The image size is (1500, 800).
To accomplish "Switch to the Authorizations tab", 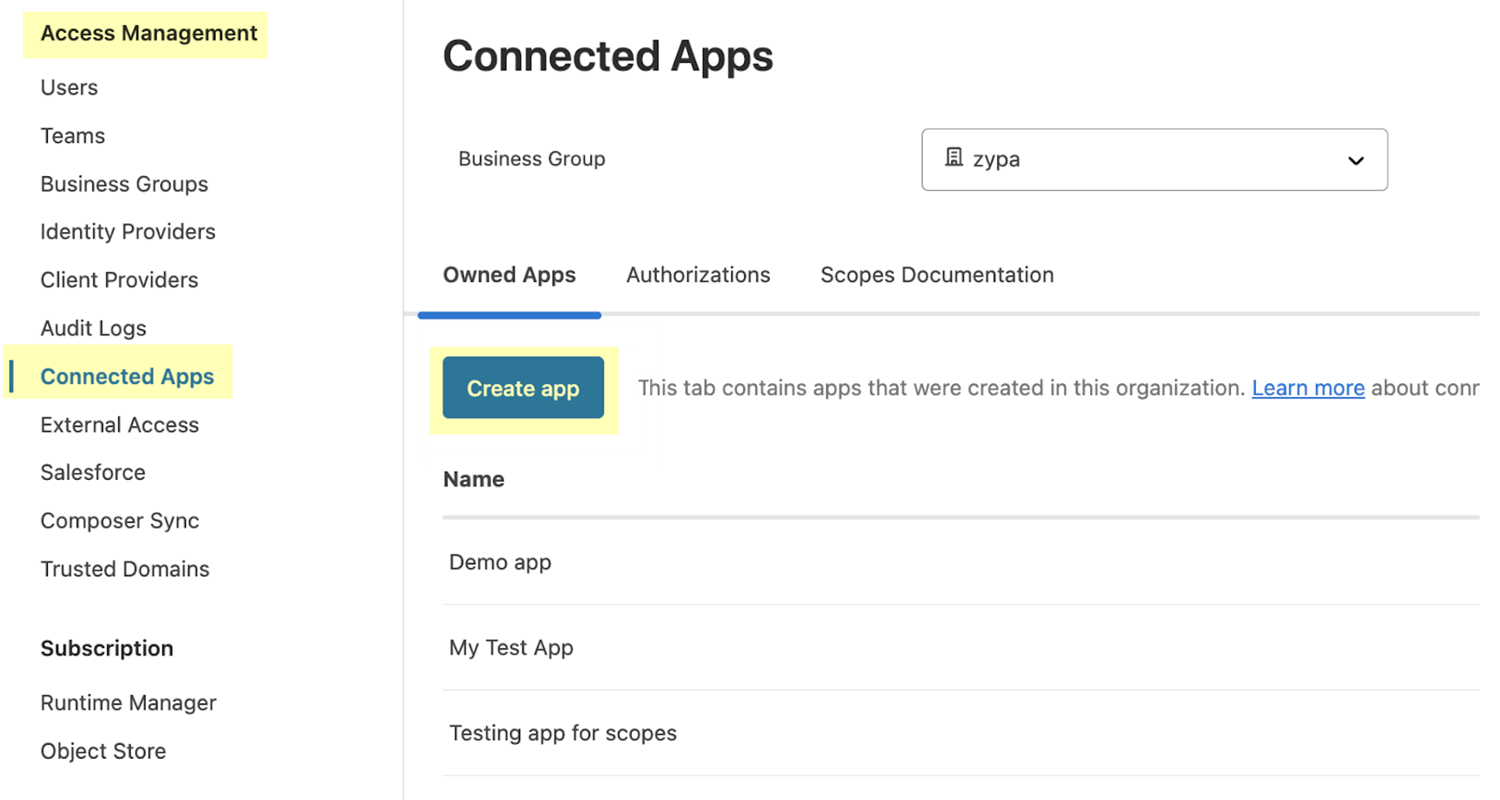I will coord(698,275).
